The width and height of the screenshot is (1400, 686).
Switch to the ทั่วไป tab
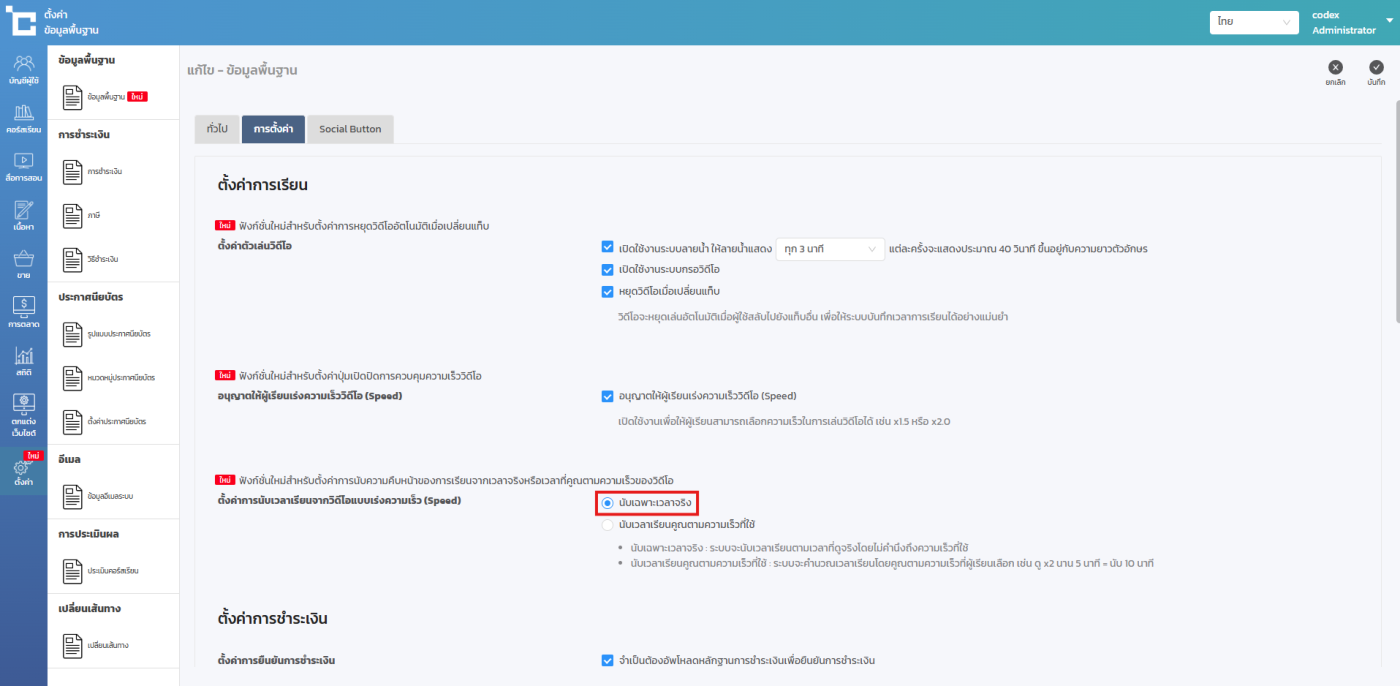click(216, 129)
